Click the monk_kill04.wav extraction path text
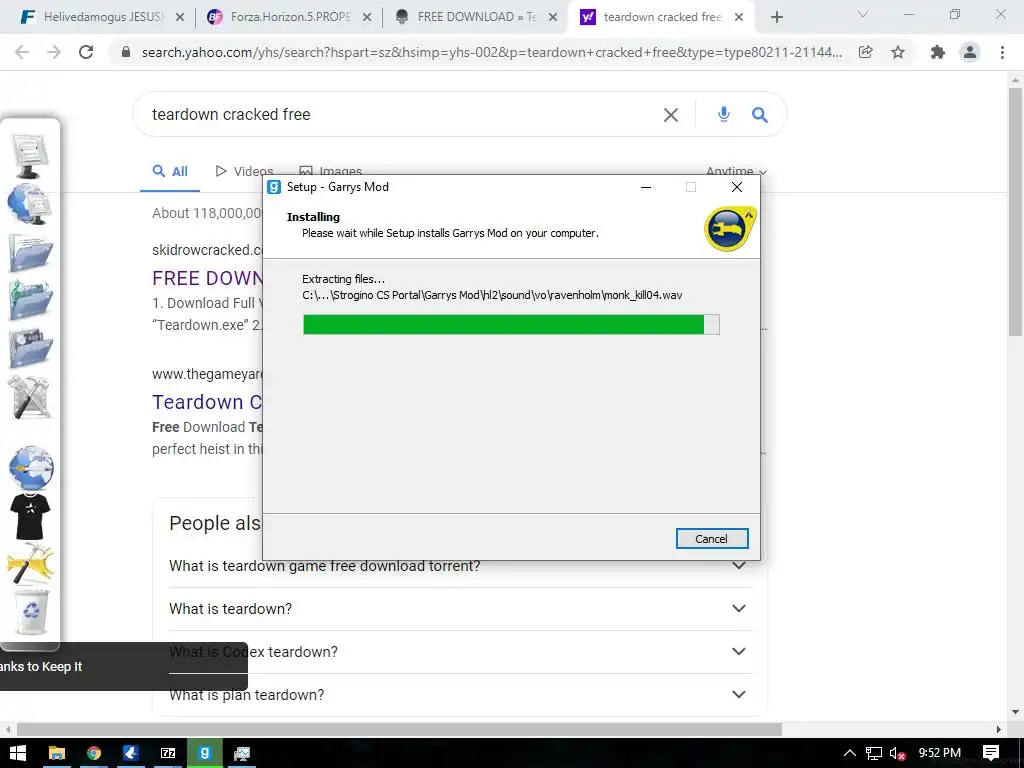 click(492, 295)
